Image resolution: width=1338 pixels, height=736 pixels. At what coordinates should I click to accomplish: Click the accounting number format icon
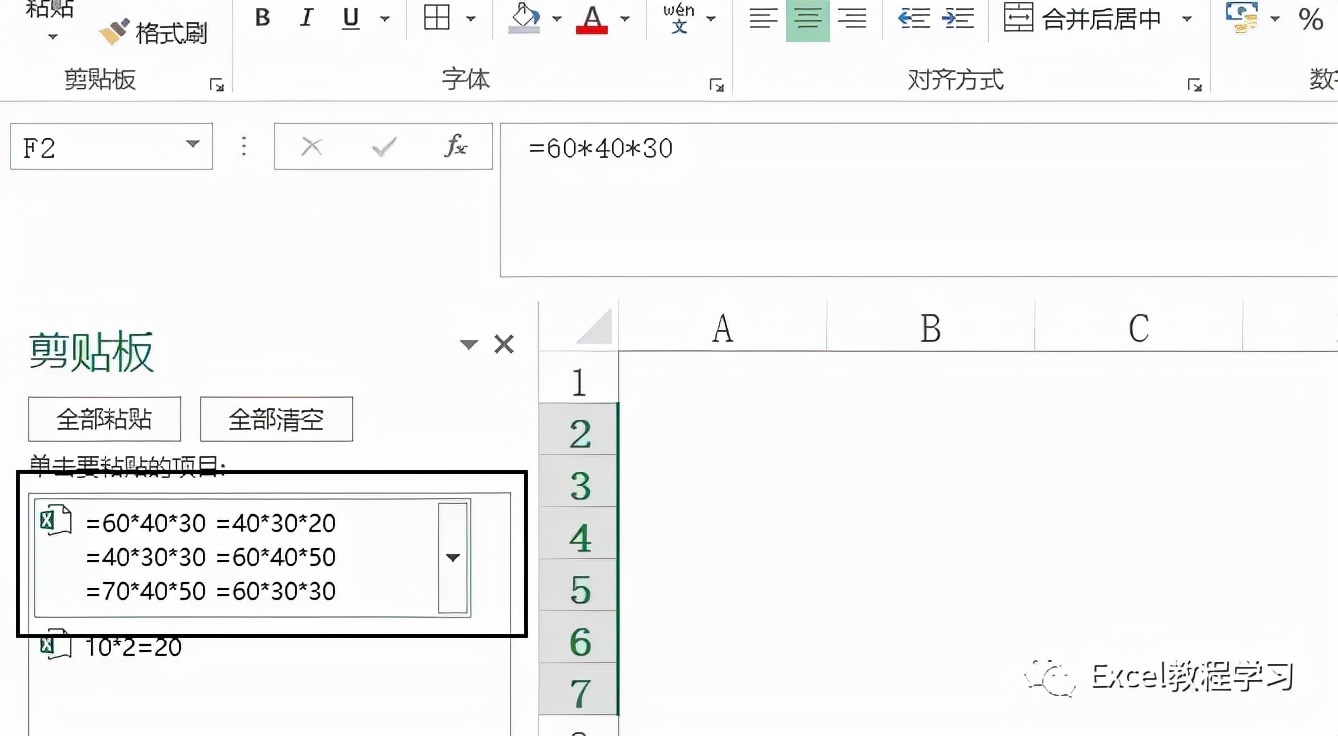coord(1242,17)
